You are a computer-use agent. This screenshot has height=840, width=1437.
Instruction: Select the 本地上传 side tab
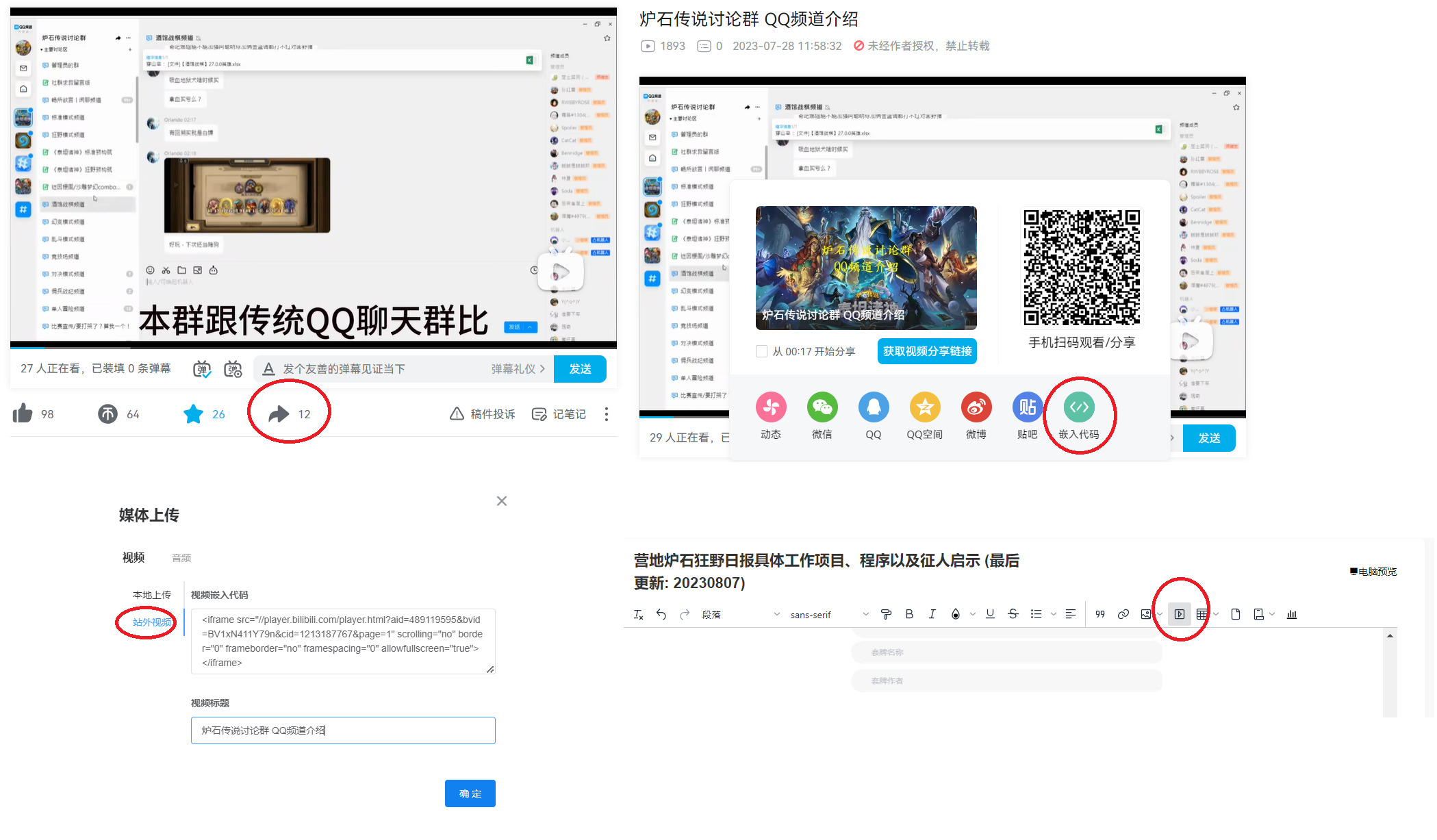pos(152,595)
